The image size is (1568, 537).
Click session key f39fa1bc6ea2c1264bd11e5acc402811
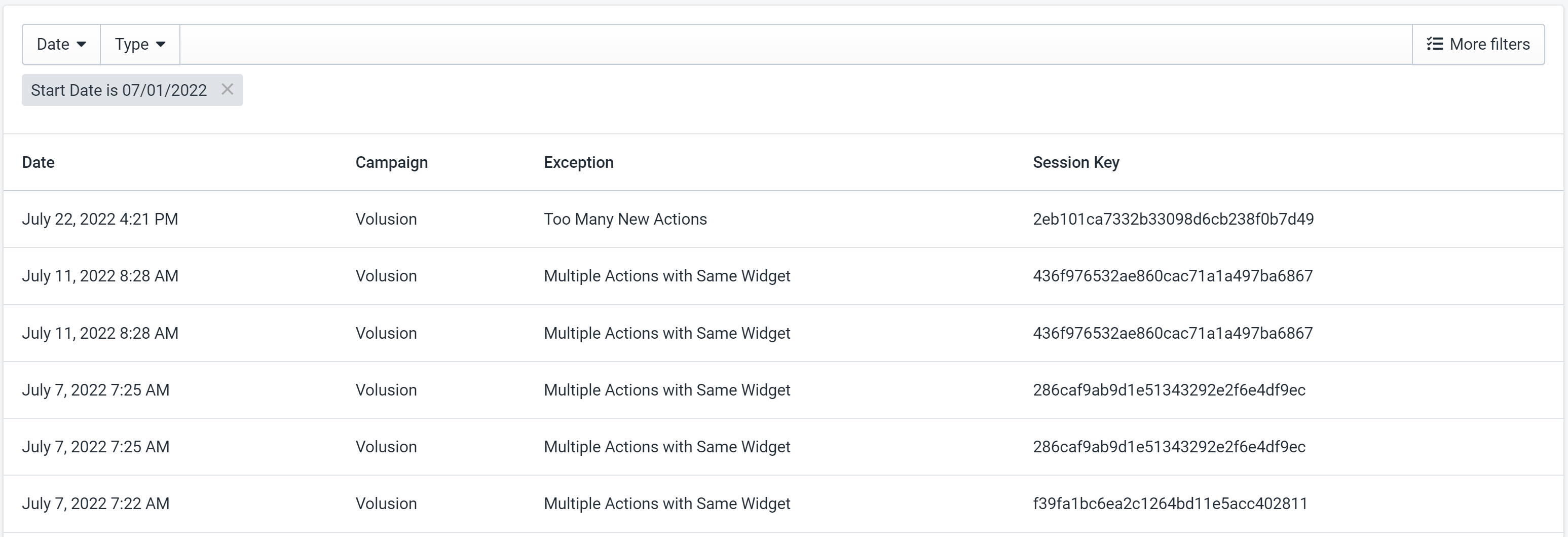click(x=1170, y=504)
